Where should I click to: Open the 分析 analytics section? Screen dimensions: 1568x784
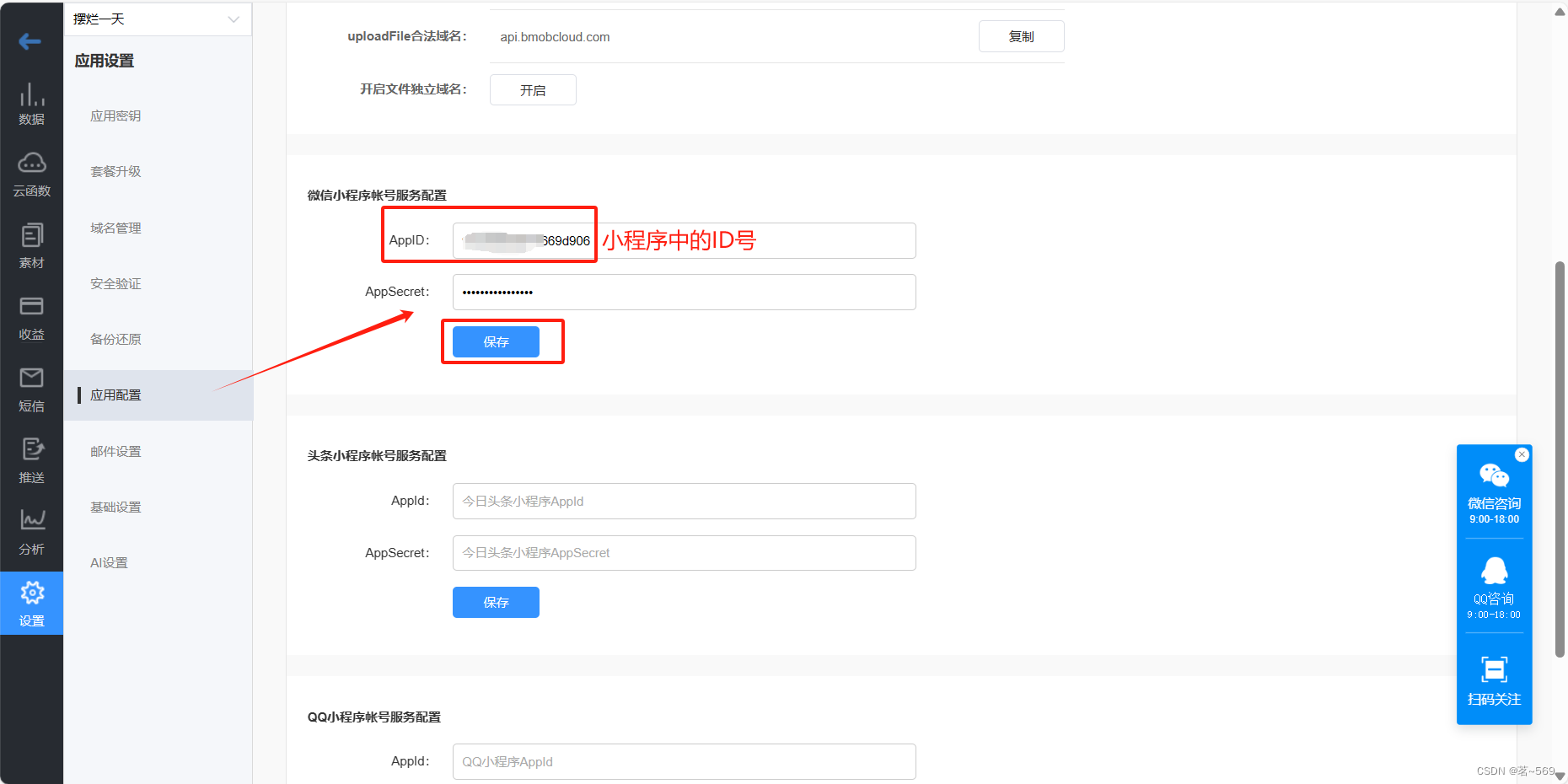click(31, 534)
